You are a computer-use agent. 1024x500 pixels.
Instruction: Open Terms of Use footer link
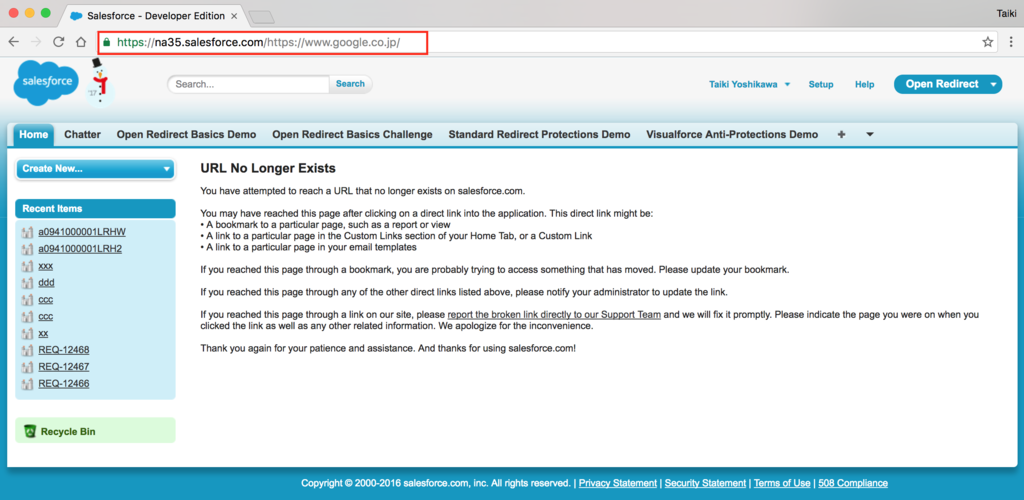[x=782, y=483]
